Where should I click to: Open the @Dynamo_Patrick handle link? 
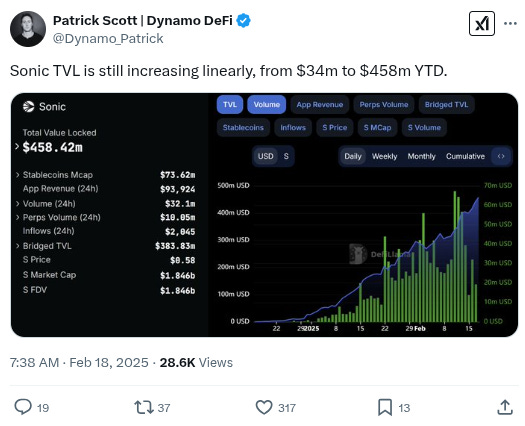(x=108, y=39)
